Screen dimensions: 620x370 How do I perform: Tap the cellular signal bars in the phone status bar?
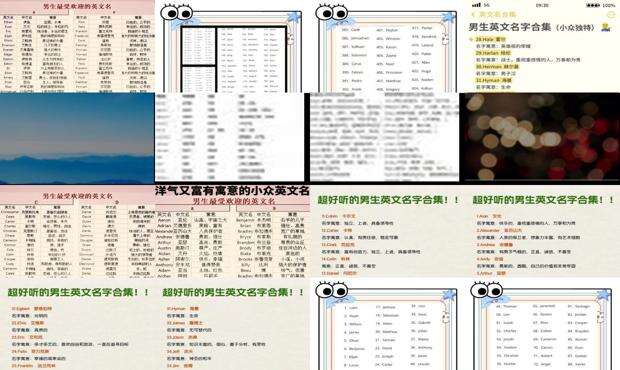(x=476, y=5)
